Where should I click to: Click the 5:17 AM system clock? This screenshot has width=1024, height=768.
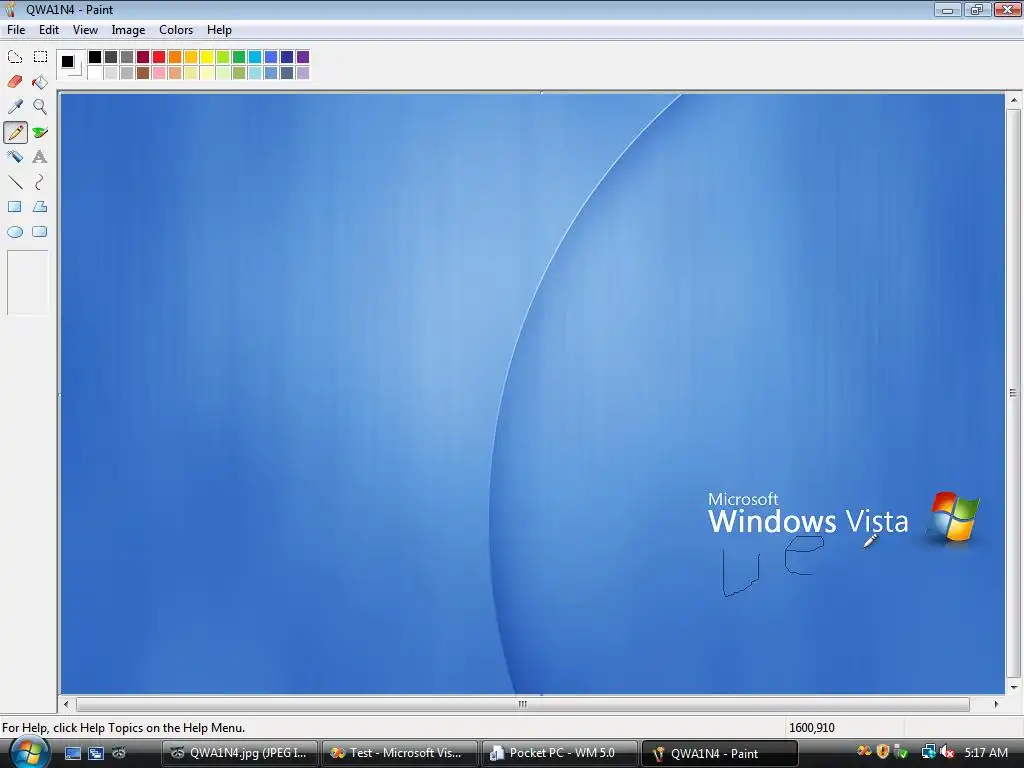[986, 752]
